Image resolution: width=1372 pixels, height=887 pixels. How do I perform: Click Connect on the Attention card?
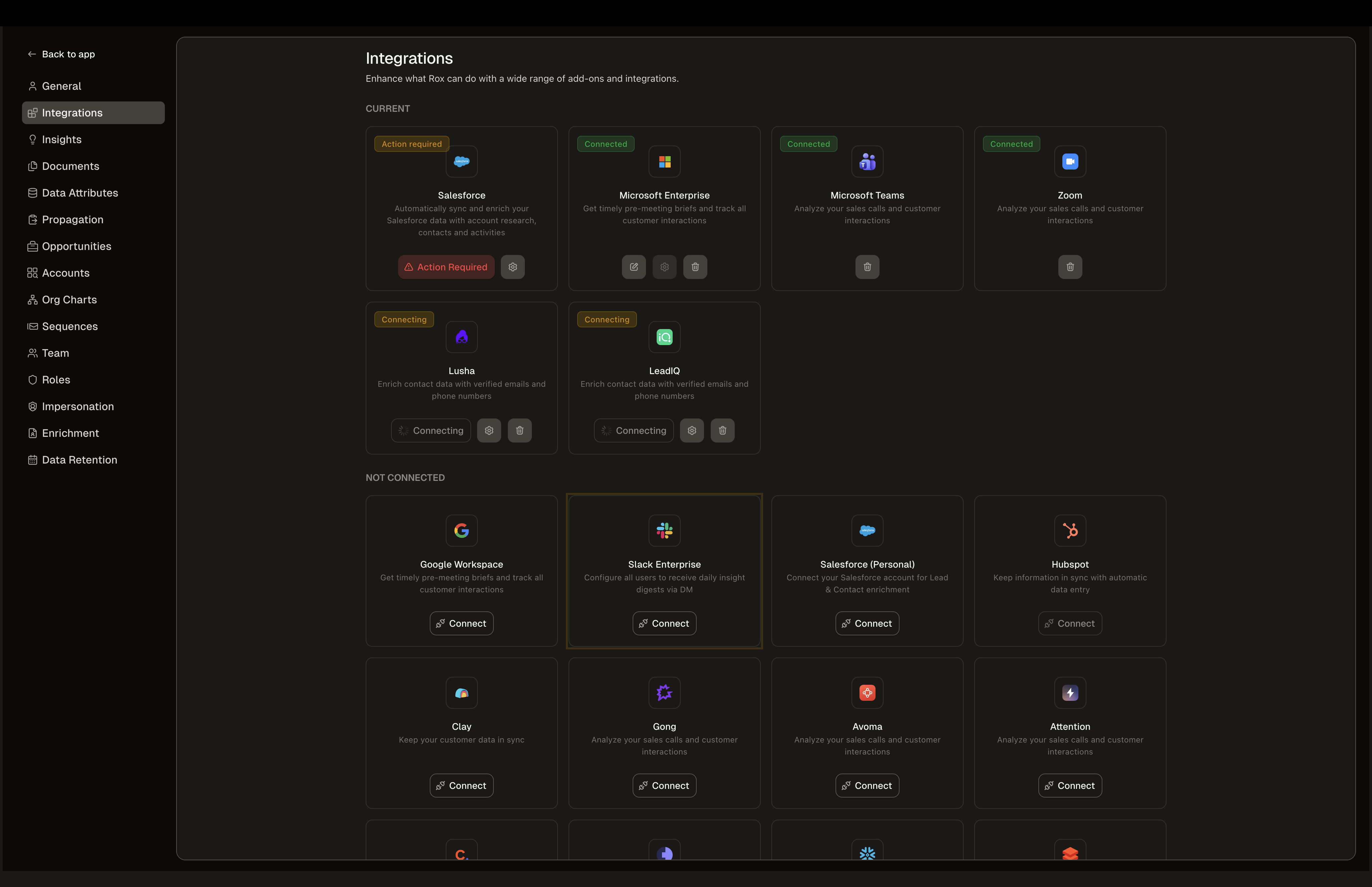coord(1070,786)
